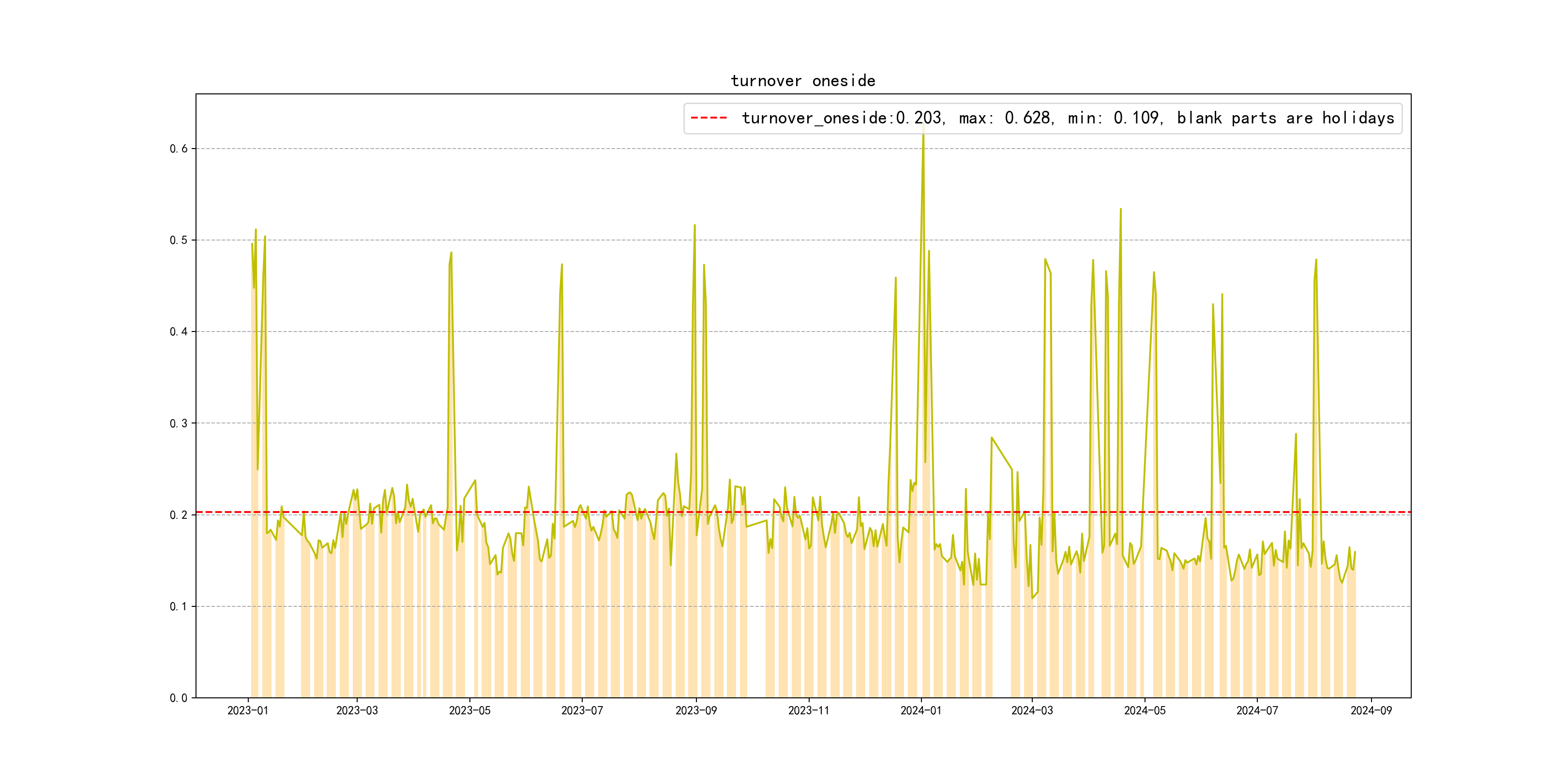Click the y-axis tick label 0.0
Screen dimensions: 1568x784
click(179, 698)
